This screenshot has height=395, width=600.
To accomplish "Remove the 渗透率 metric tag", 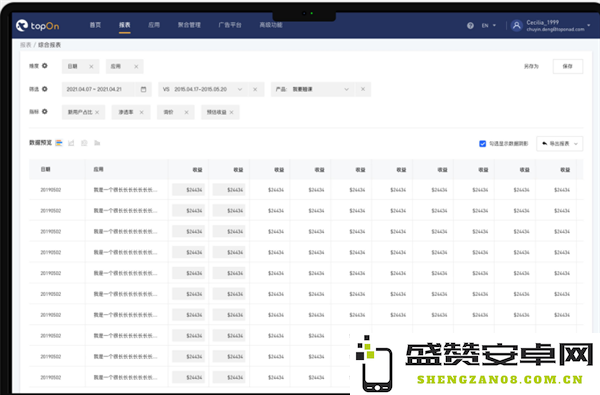I will pyautogui.click(x=142, y=112).
